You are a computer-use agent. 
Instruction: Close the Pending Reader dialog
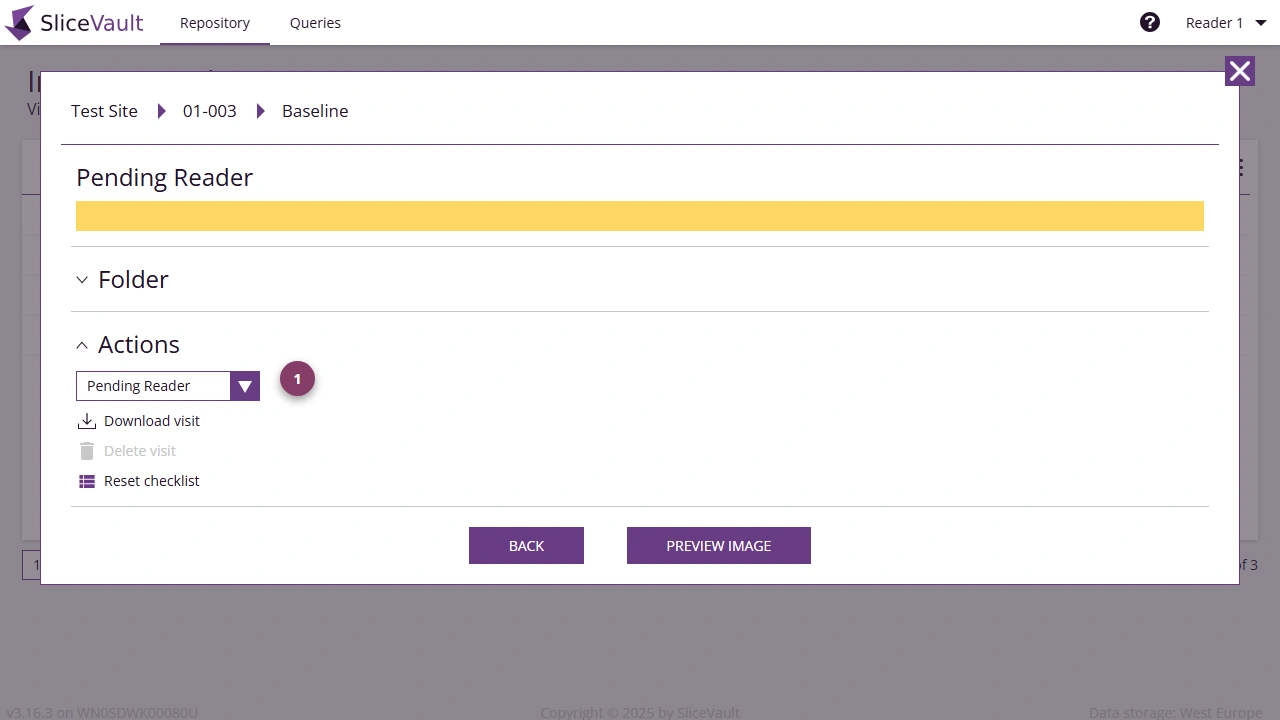[1239, 71]
